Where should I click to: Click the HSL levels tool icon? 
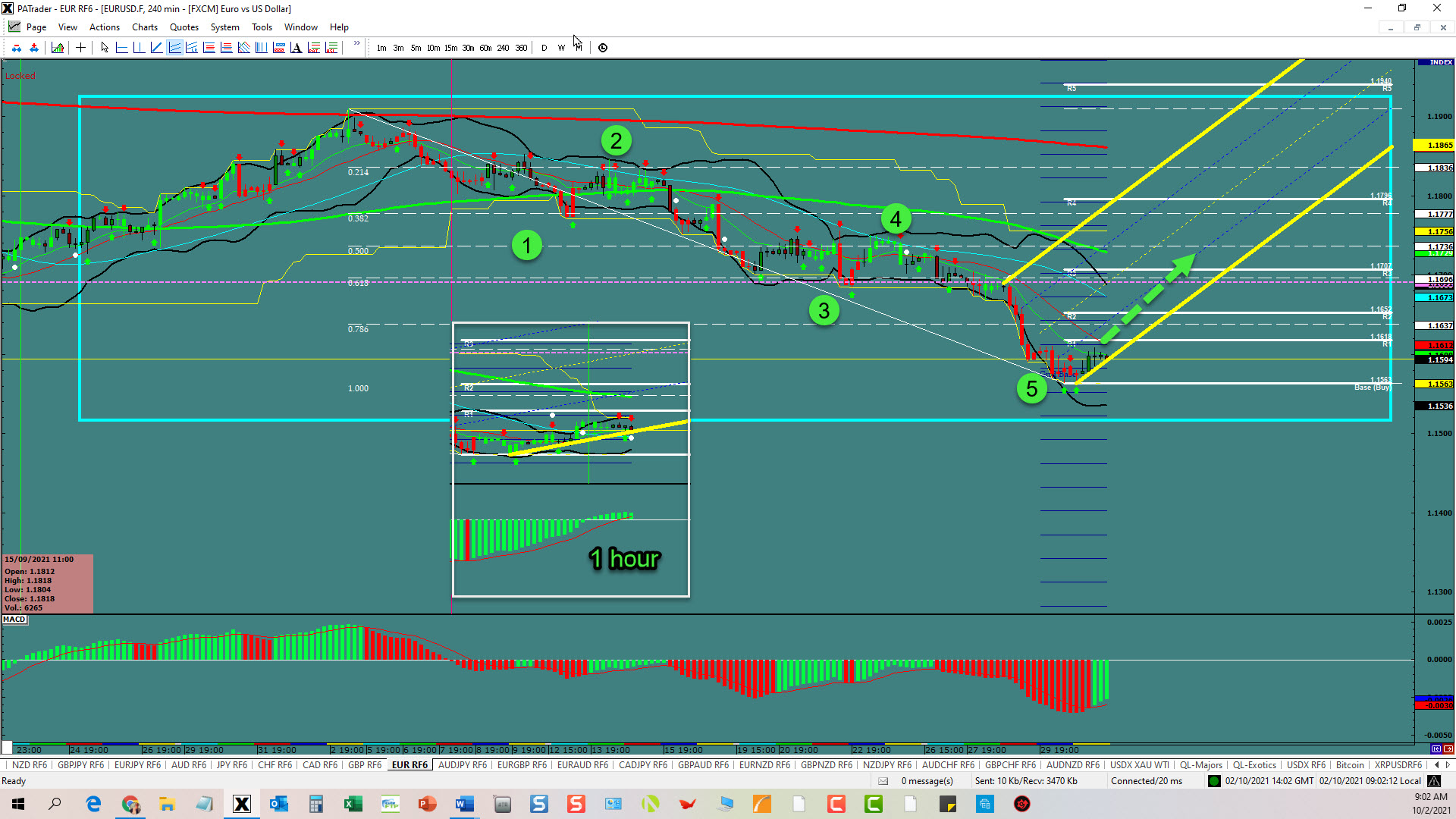331,48
